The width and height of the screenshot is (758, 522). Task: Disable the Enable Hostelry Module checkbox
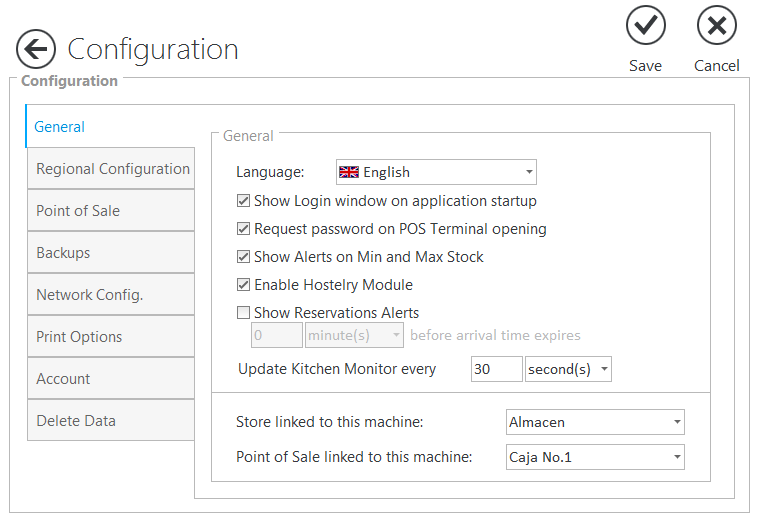point(243,285)
